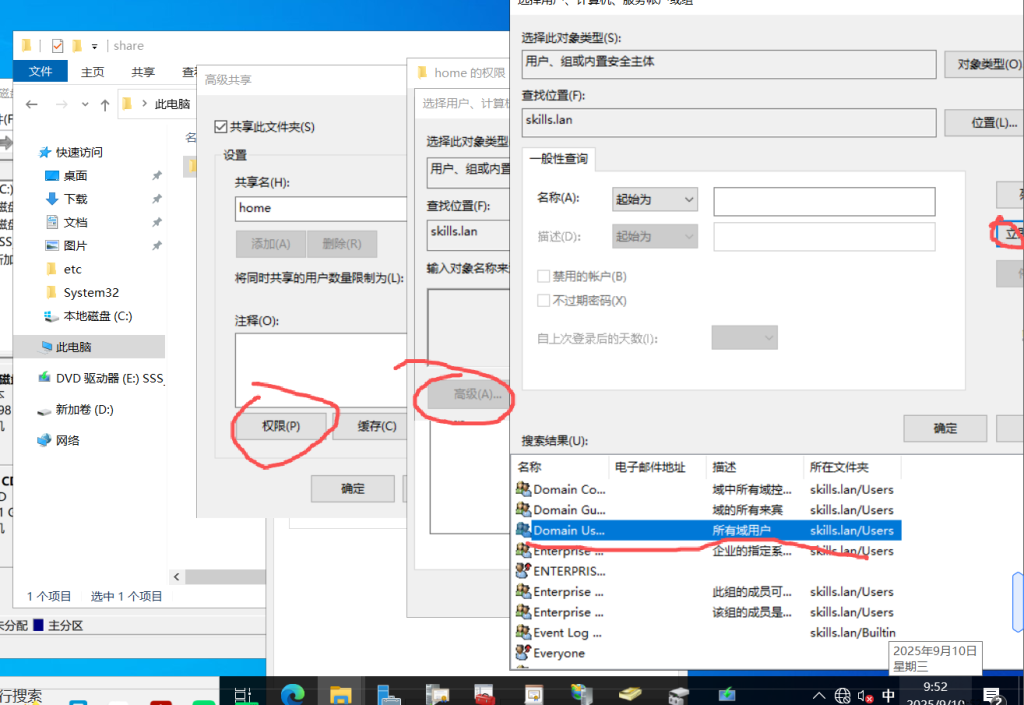Click the 对象类型(O) button
The height and width of the screenshot is (705, 1024).
pyautogui.click(x=983, y=64)
